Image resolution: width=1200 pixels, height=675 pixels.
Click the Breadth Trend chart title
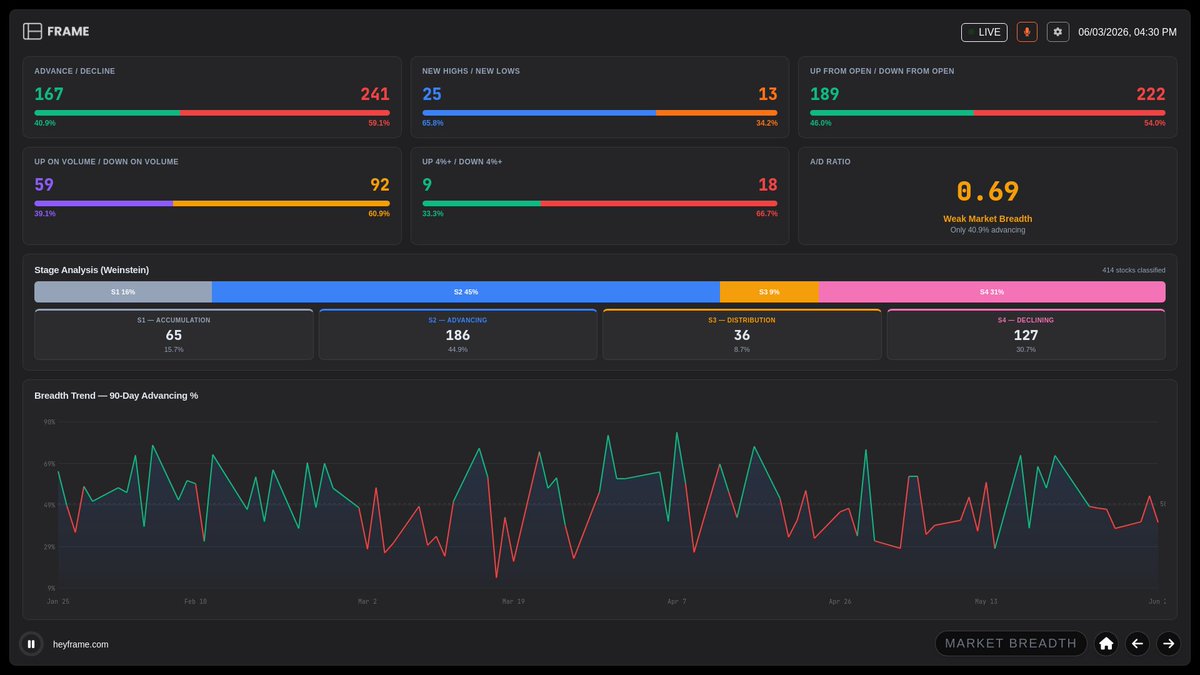pos(116,395)
